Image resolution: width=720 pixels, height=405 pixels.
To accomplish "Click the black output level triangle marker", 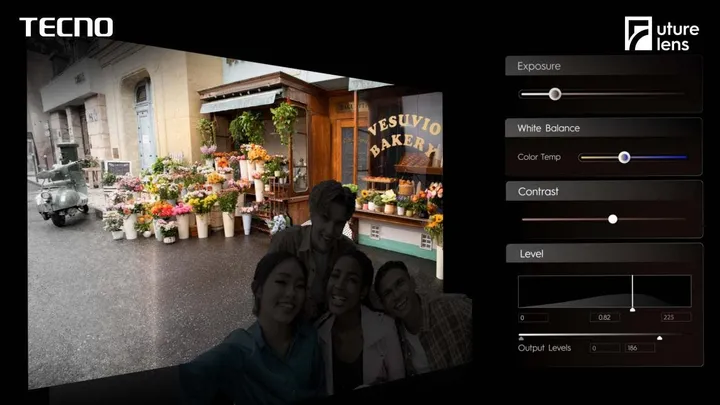I will 521,339.
